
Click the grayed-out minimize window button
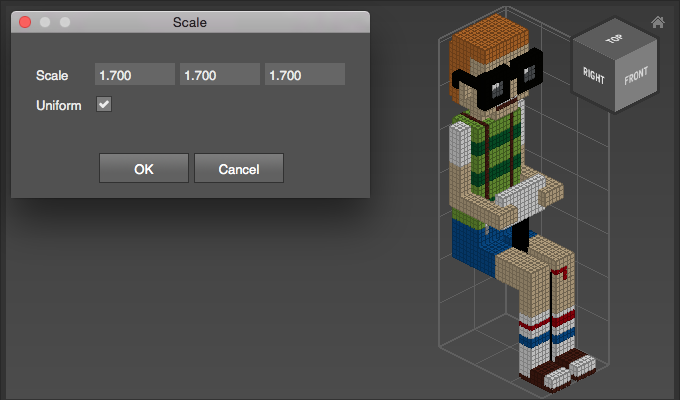46,21
